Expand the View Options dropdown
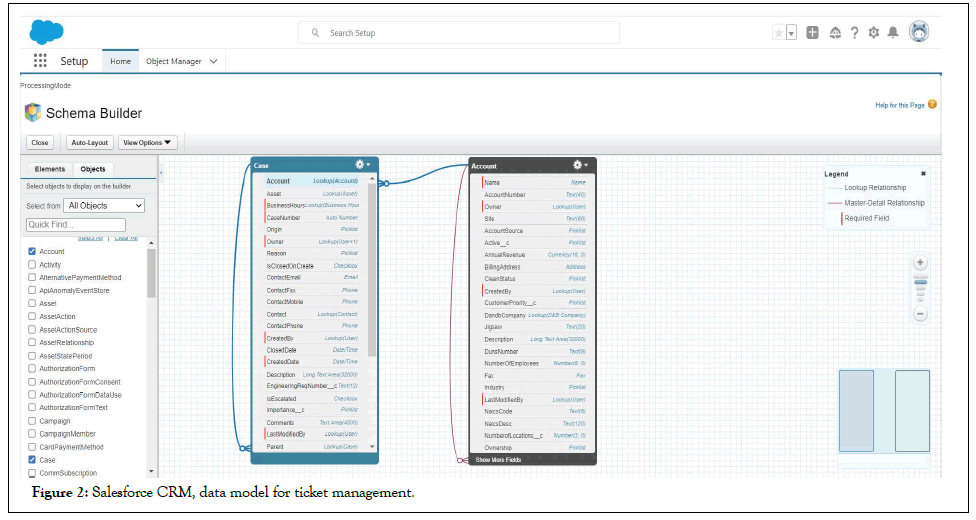Viewport: 976px width, 520px height. point(147,143)
